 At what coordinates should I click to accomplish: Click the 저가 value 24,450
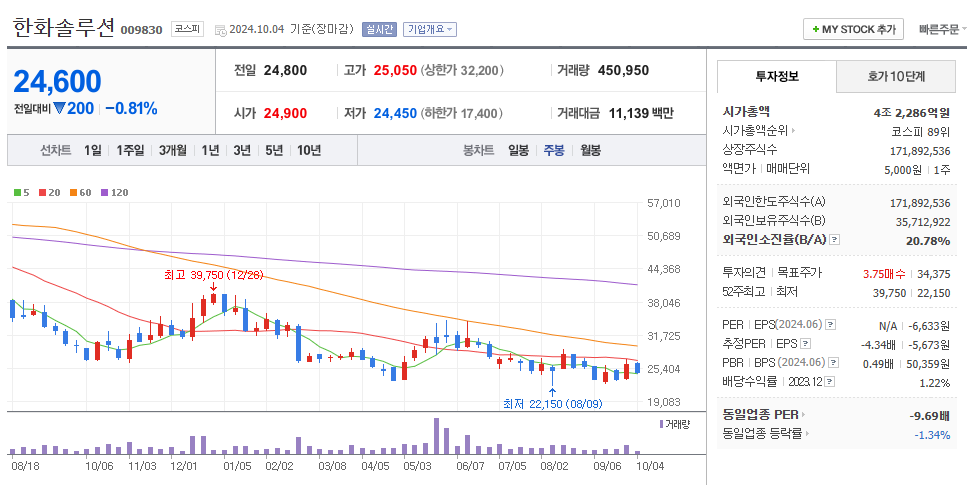coord(395,114)
